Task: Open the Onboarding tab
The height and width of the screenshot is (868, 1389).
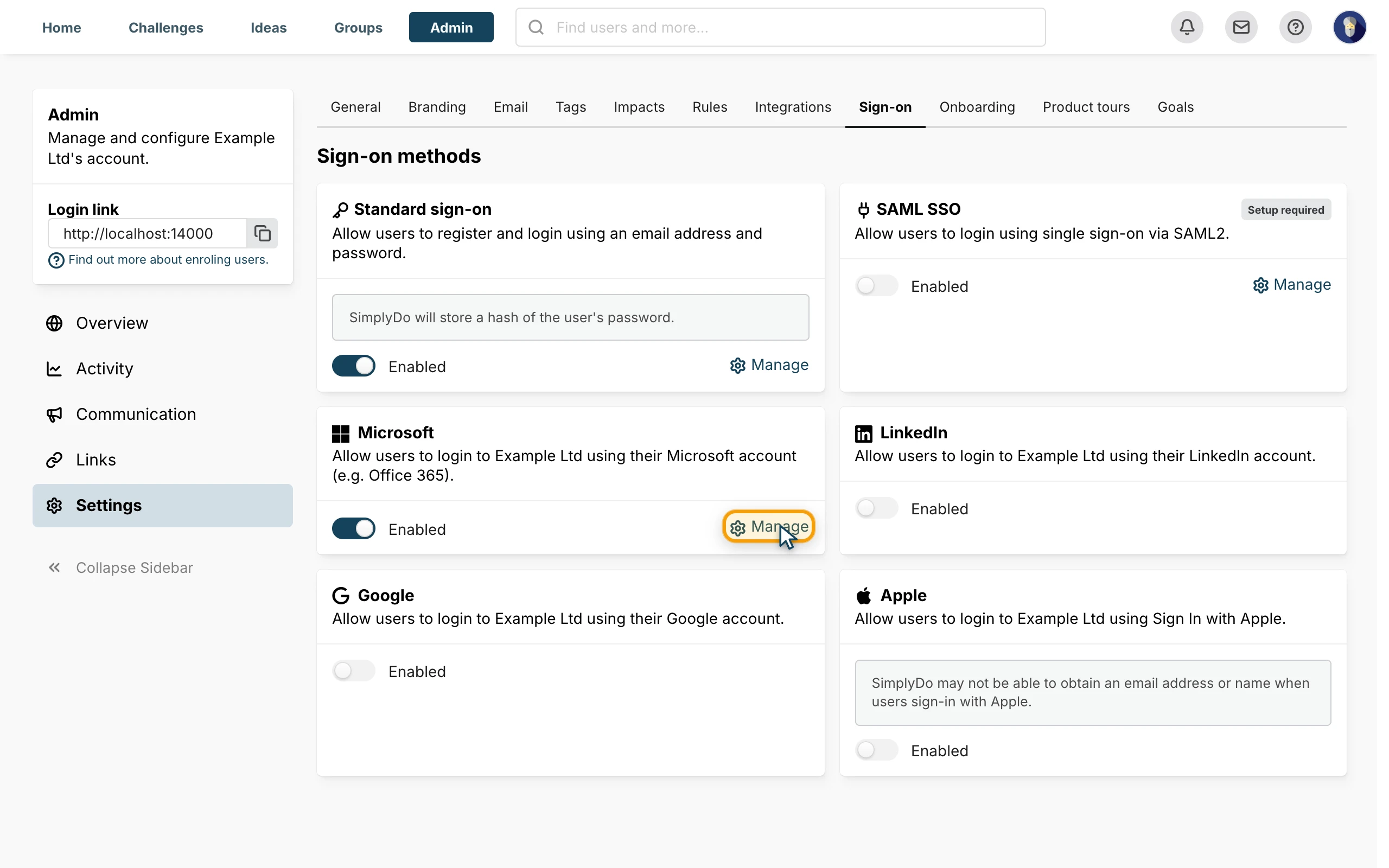Action: point(977,107)
